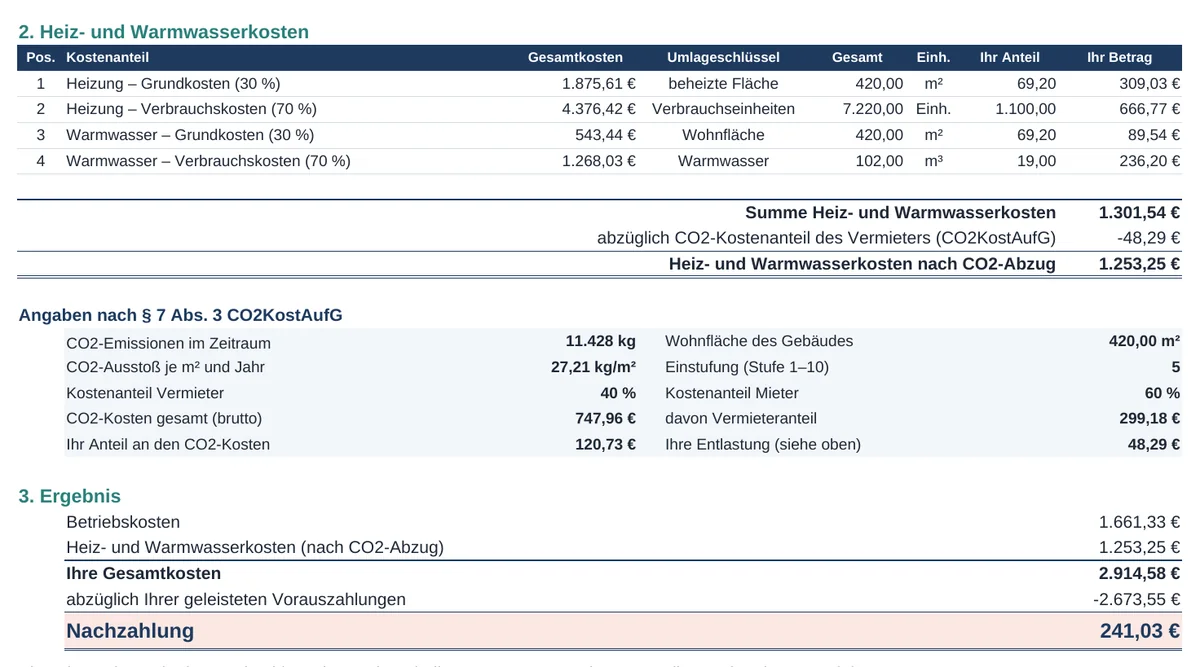Viewport: 1200px width, 667px height.
Task: Click the '747,96 €' CO2 cost value
Action: 605,418
